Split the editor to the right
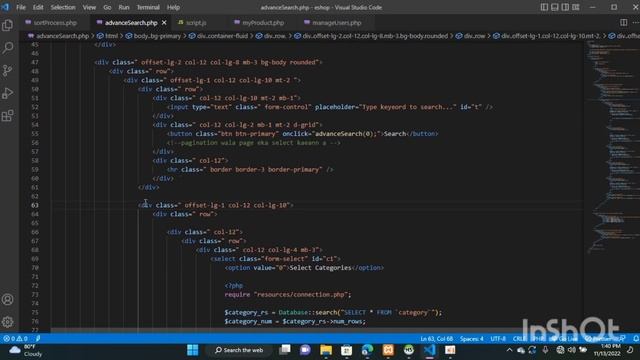Viewport: 640px width, 360px height. click(x=623, y=22)
